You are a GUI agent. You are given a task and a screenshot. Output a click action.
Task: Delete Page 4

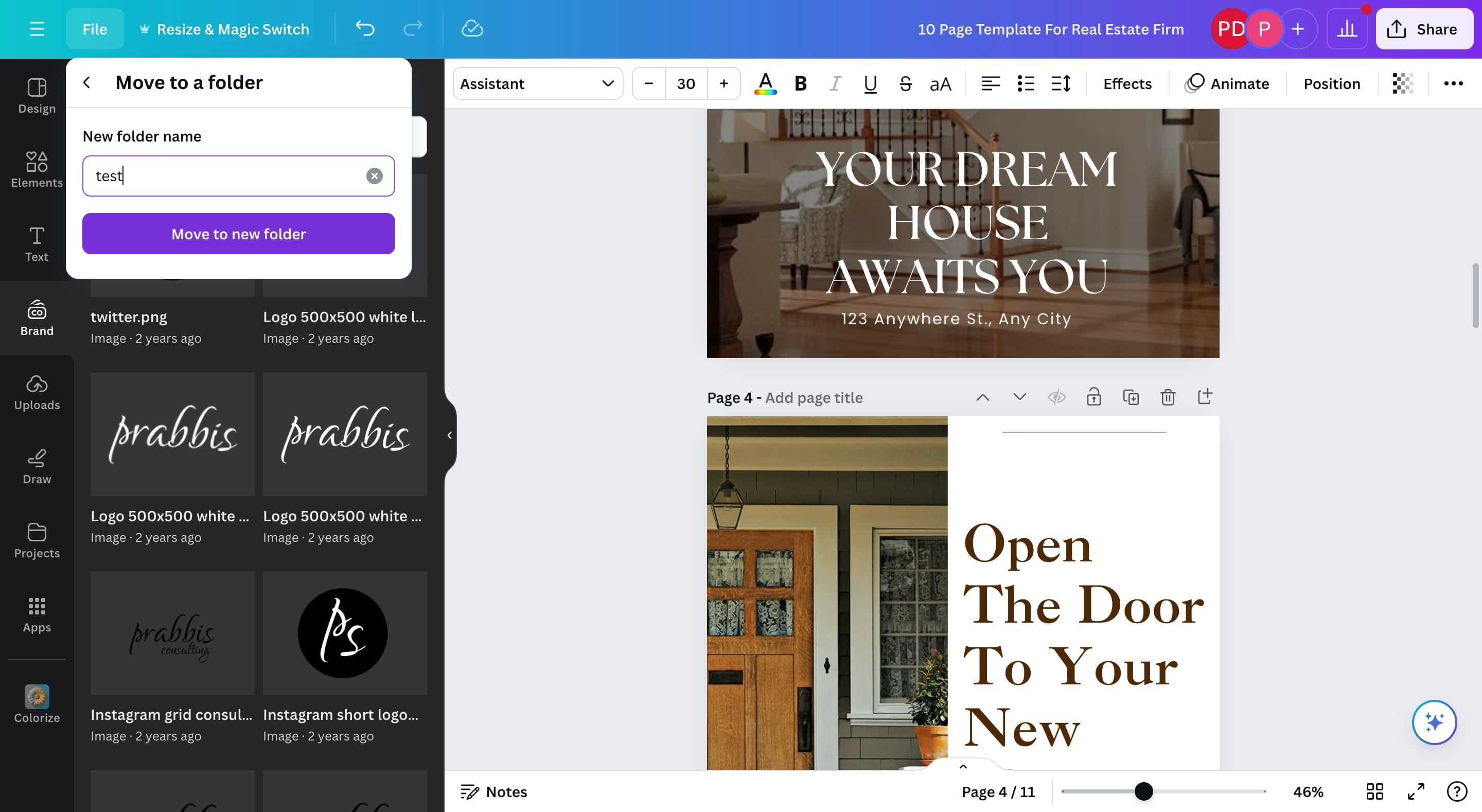click(1167, 397)
